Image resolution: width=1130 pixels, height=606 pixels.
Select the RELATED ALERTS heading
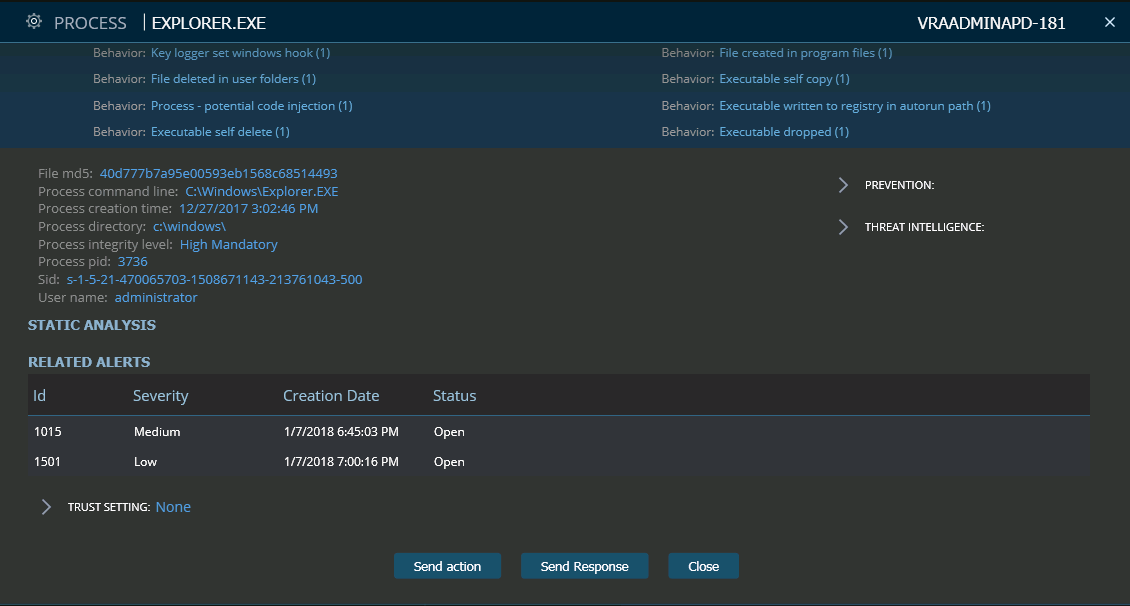[88, 361]
